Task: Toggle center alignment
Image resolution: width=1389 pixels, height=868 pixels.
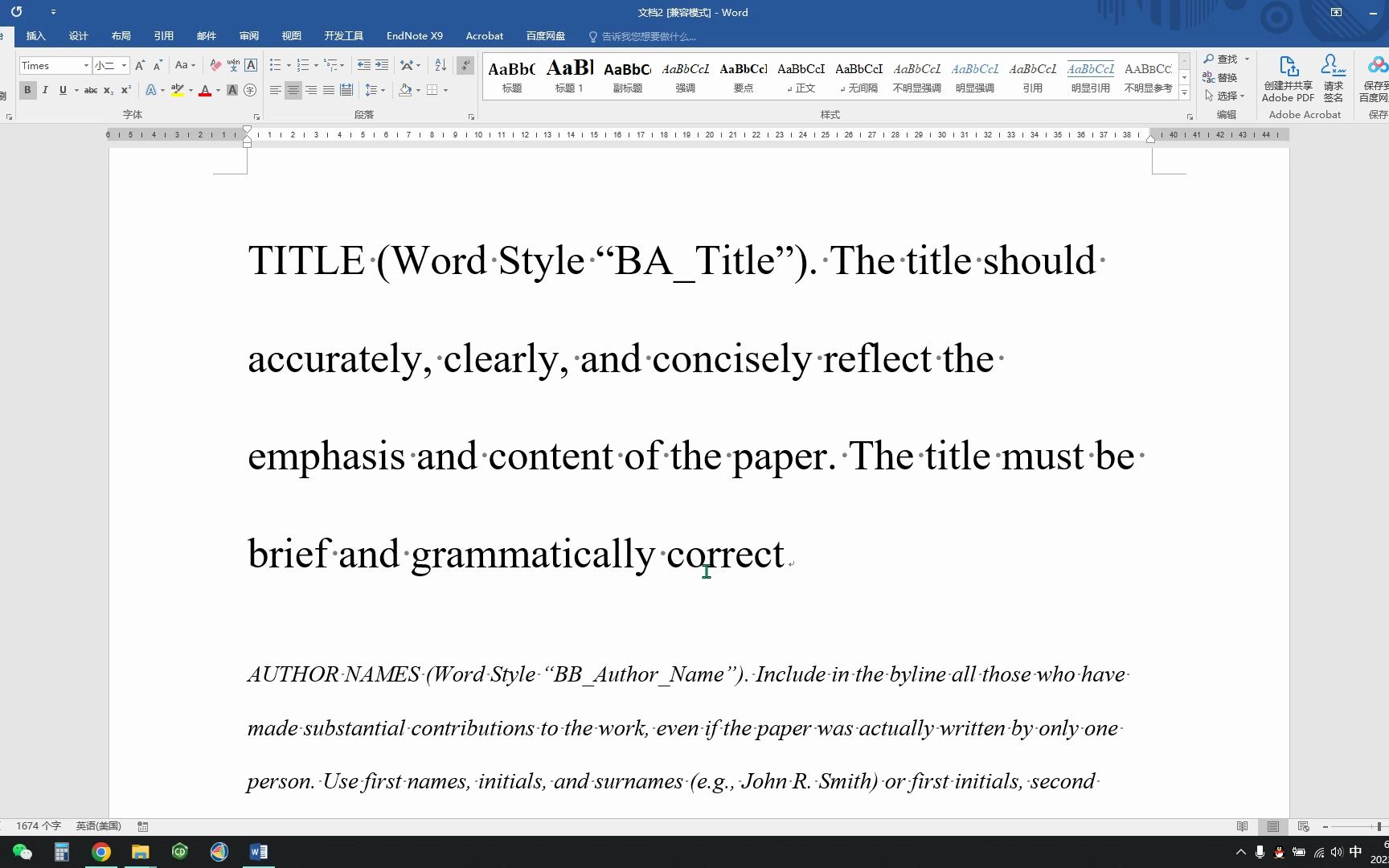Action: click(x=293, y=90)
